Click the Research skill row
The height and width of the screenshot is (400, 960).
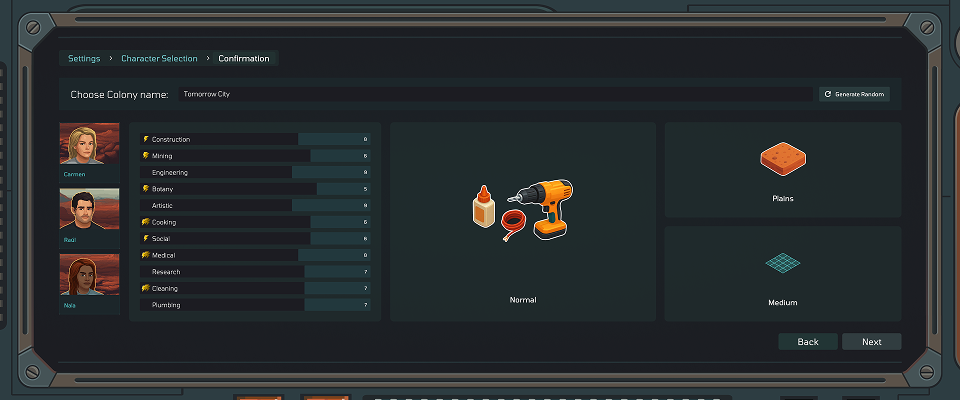coord(255,272)
